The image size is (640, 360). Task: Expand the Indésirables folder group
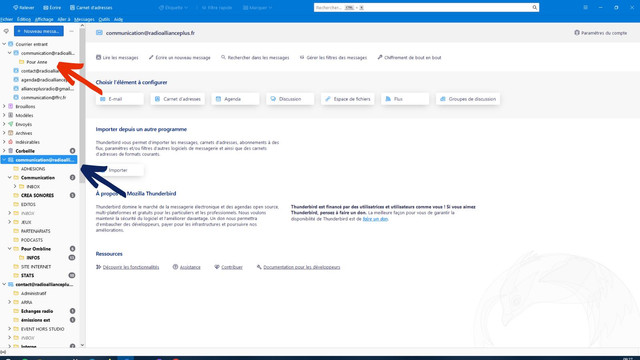[x=4, y=142]
